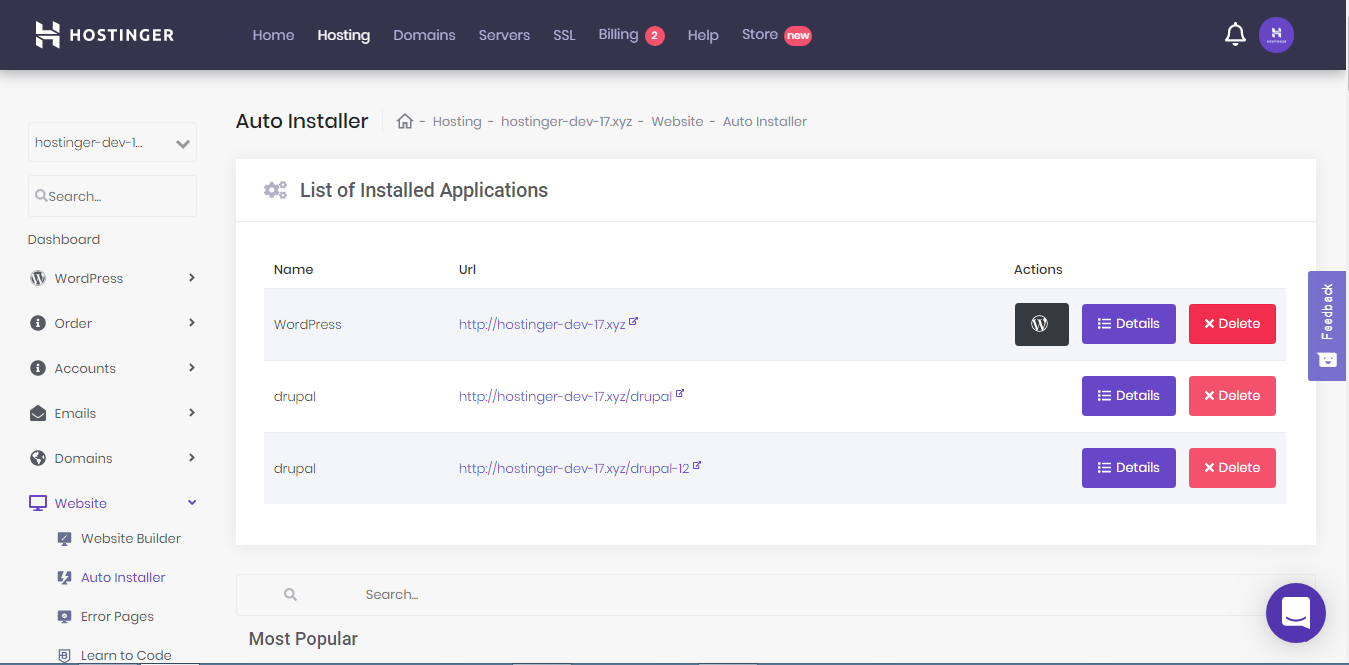This screenshot has width=1349, height=665.
Task: Expand the Emails sidebar section chevron
Action: pyautogui.click(x=192, y=413)
